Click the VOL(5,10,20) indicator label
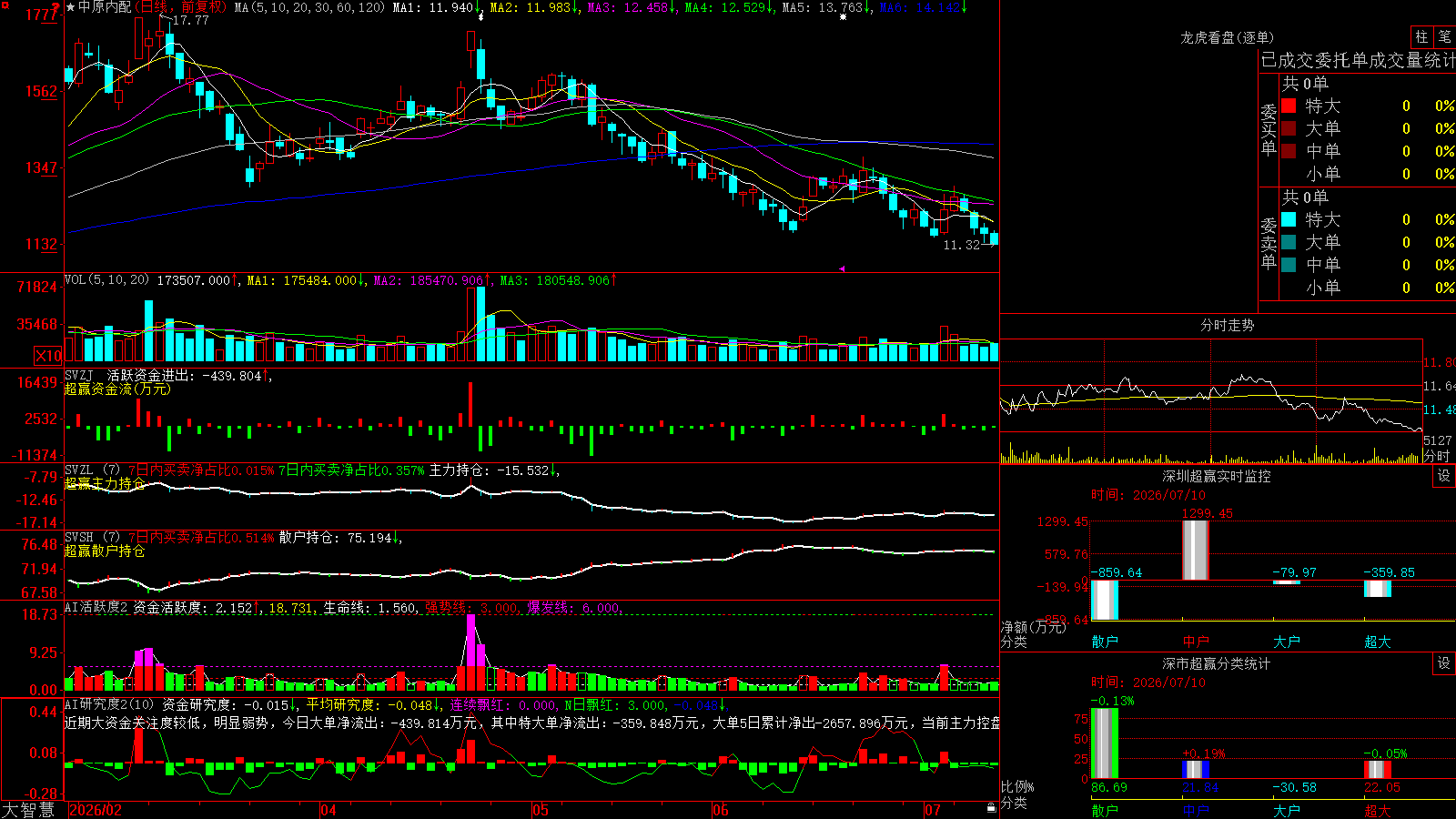The image size is (1456, 819). (x=106, y=279)
